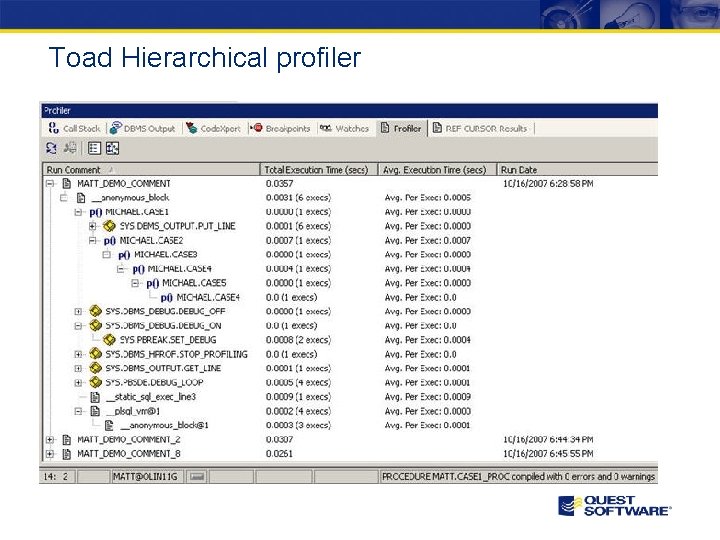Click the package icon for SYS.DBMS_DEBUG.DEBUG_ON
Viewport: 720px width, 540px height.
(95, 326)
